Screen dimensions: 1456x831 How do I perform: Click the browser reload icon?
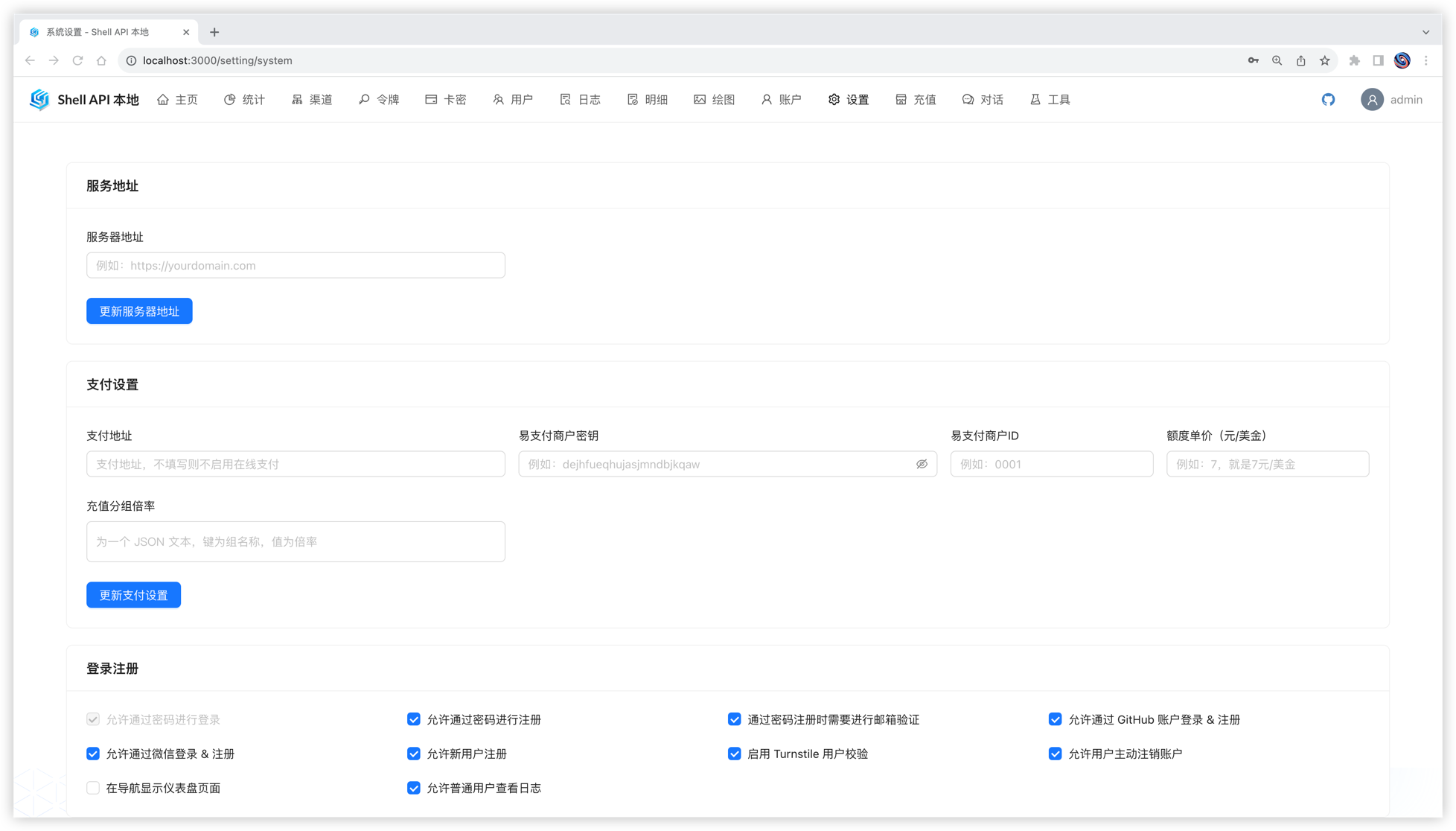77,60
